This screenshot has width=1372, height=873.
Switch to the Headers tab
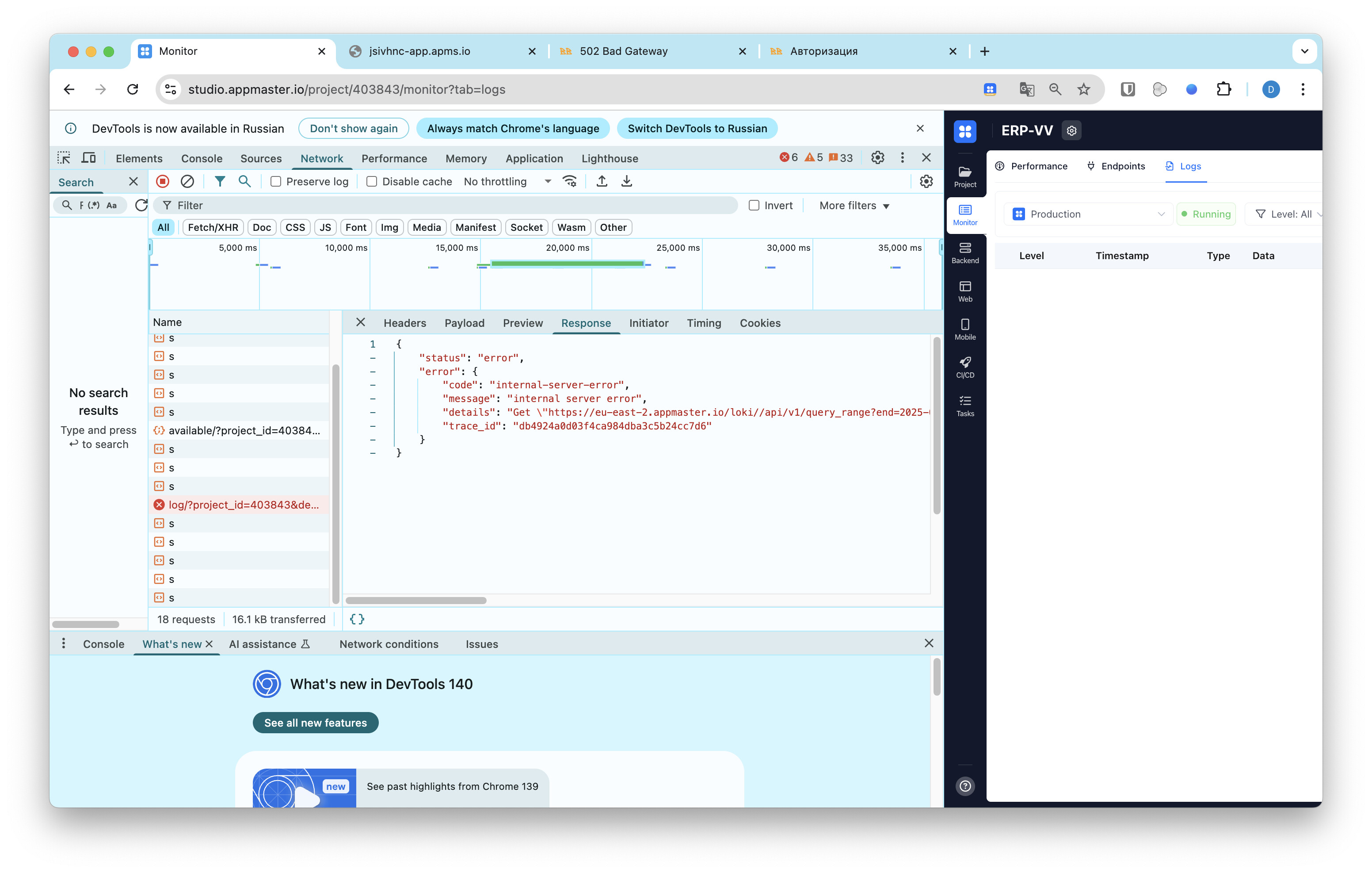[x=404, y=323]
